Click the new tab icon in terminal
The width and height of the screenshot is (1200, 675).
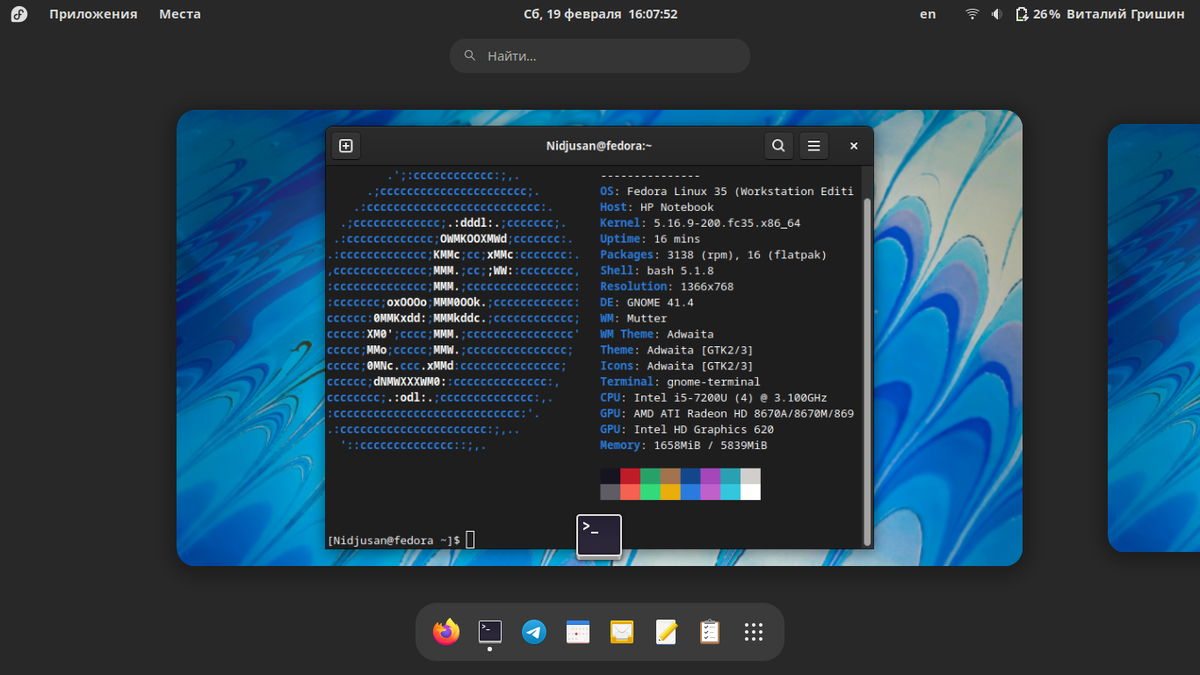click(x=346, y=146)
